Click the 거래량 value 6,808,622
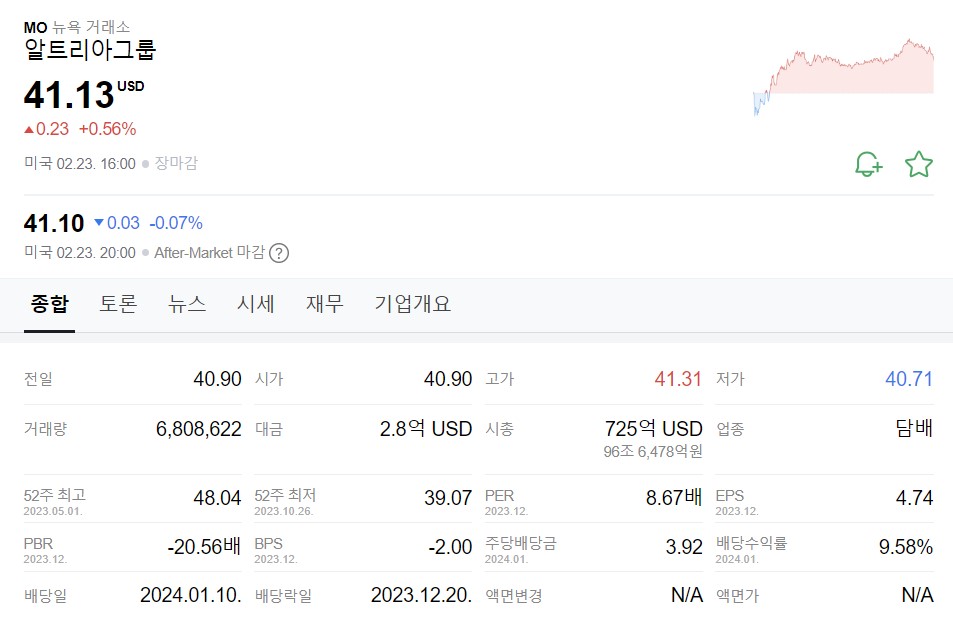This screenshot has height=617, width=953. pos(199,429)
